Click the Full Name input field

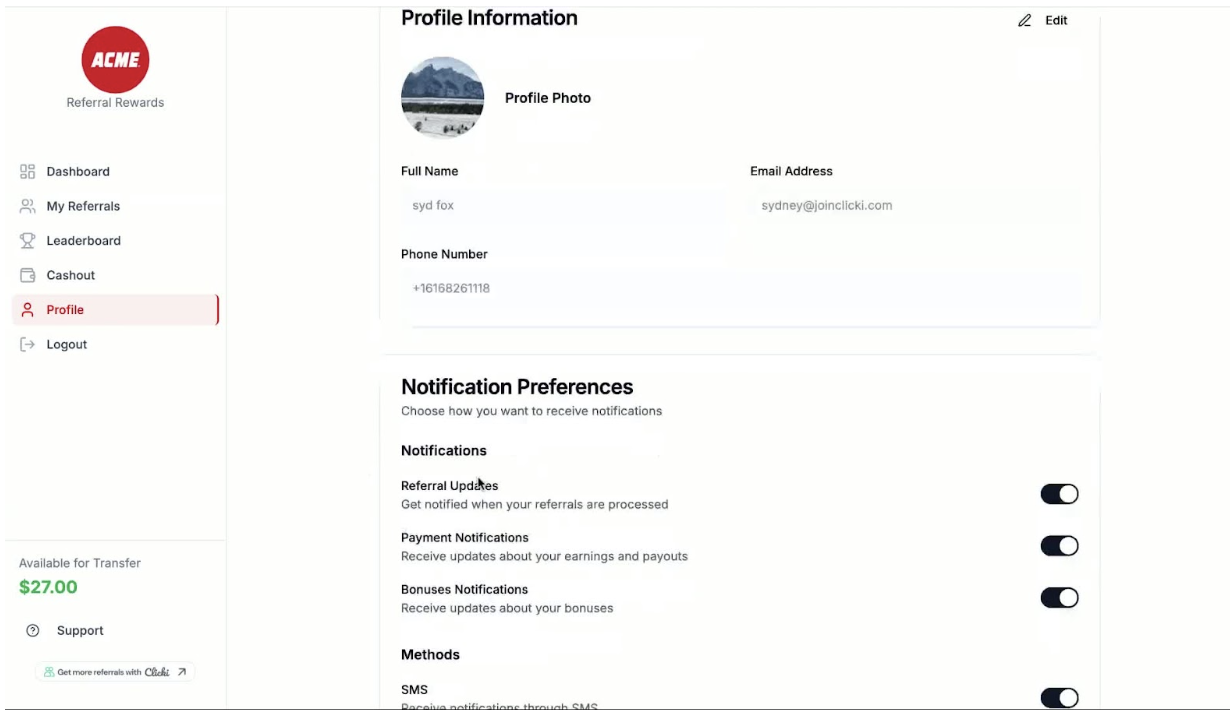click(565, 206)
